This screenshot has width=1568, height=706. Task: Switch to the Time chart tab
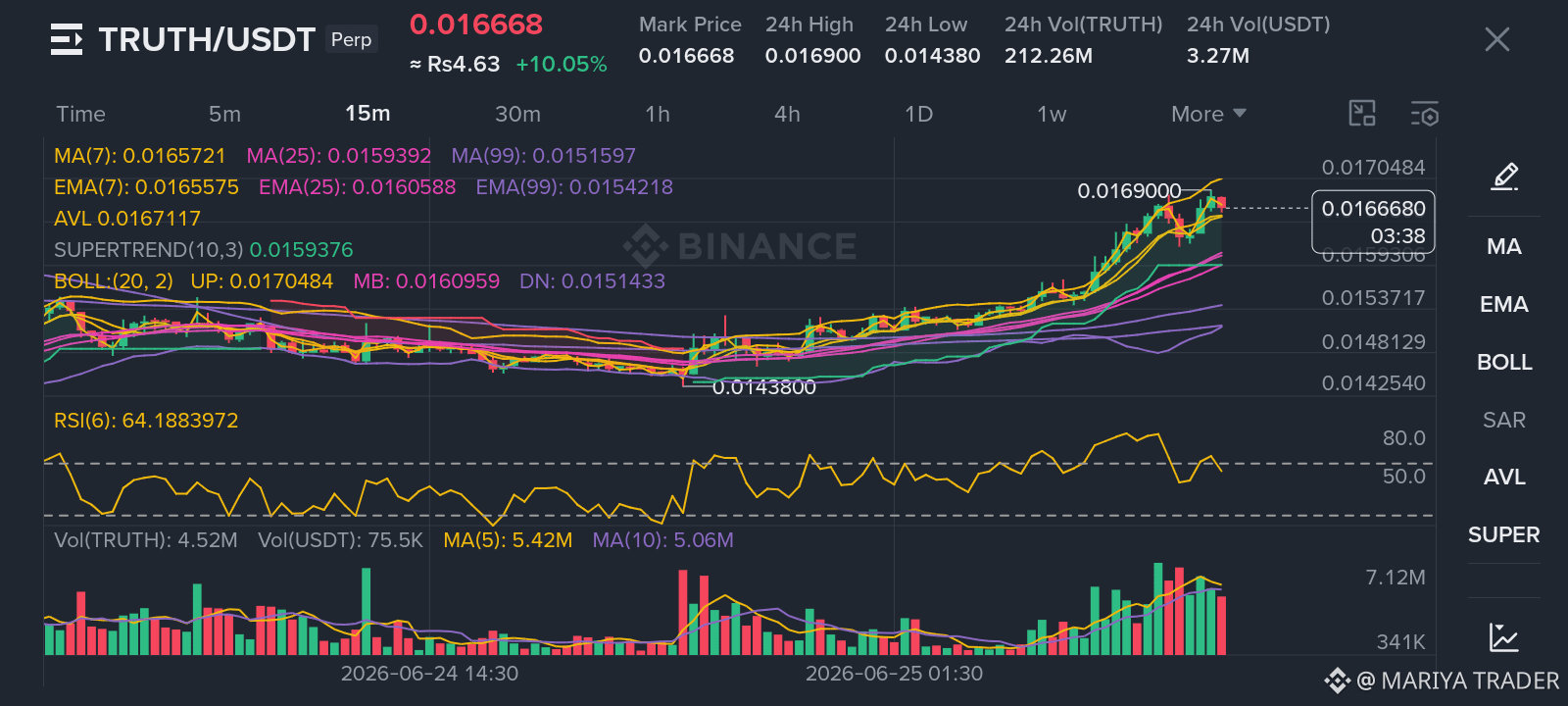pos(80,114)
